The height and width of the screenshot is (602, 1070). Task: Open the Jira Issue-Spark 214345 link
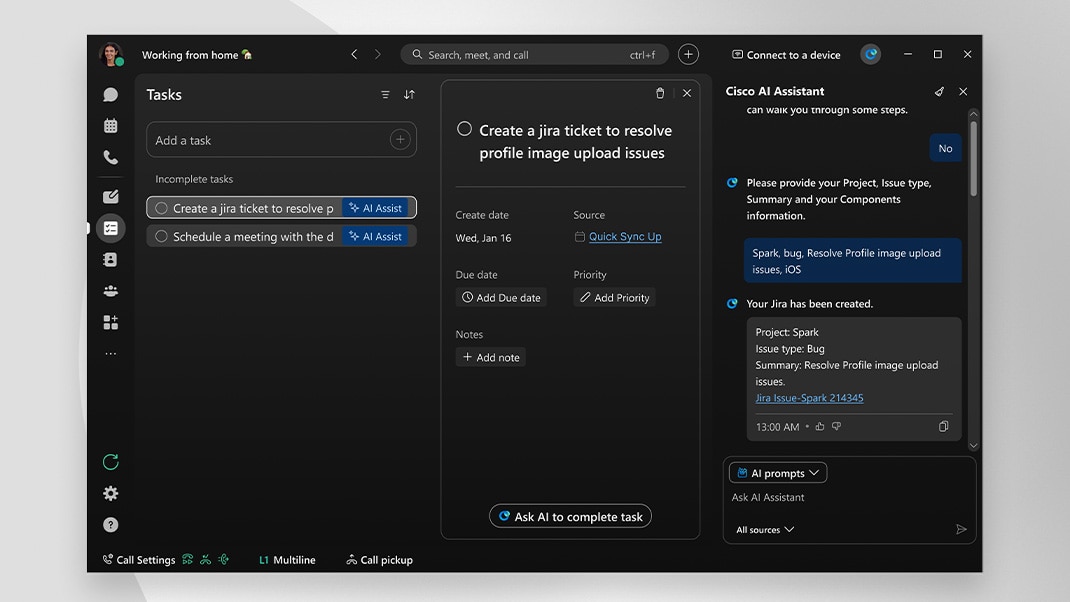pos(809,398)
